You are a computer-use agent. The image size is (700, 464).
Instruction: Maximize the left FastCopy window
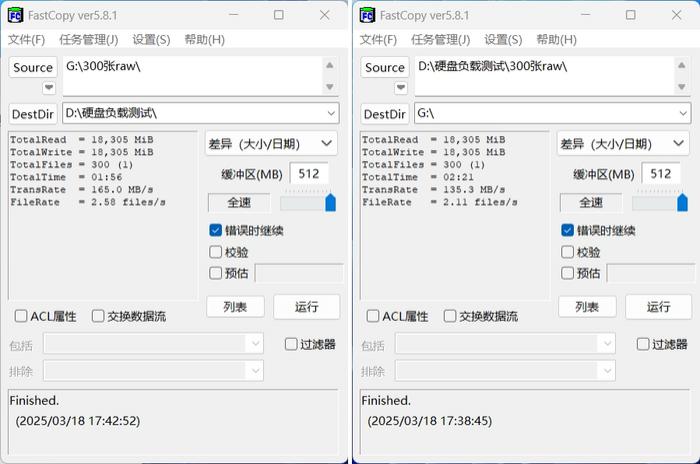(x=279, y=15)
